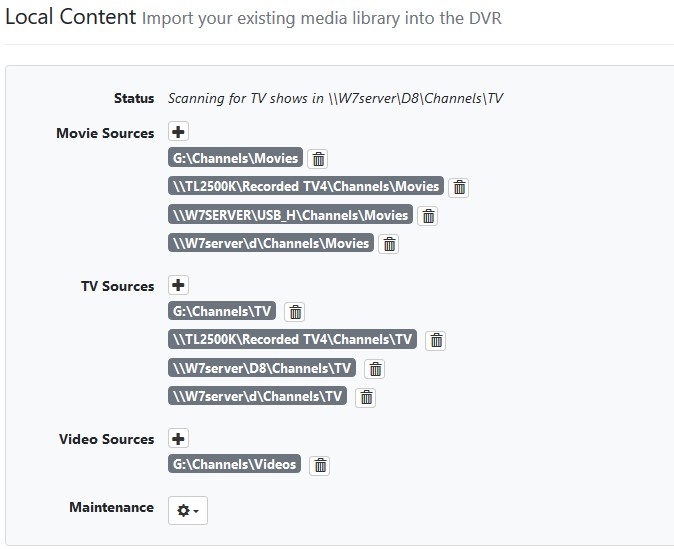Delete the W7server\D8 TV source

coord(374,369)
